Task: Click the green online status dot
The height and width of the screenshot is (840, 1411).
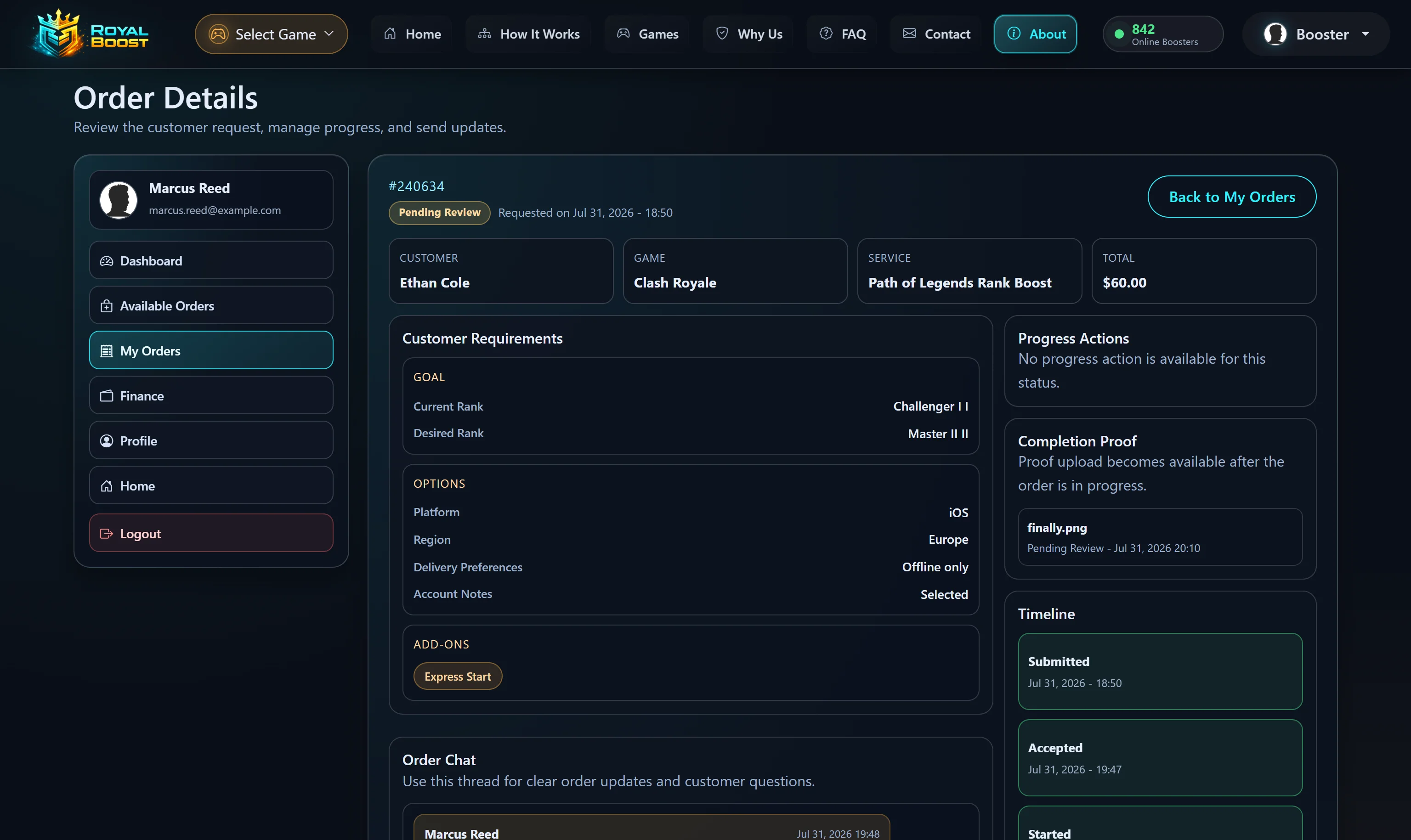Action: pos(1119,34)
